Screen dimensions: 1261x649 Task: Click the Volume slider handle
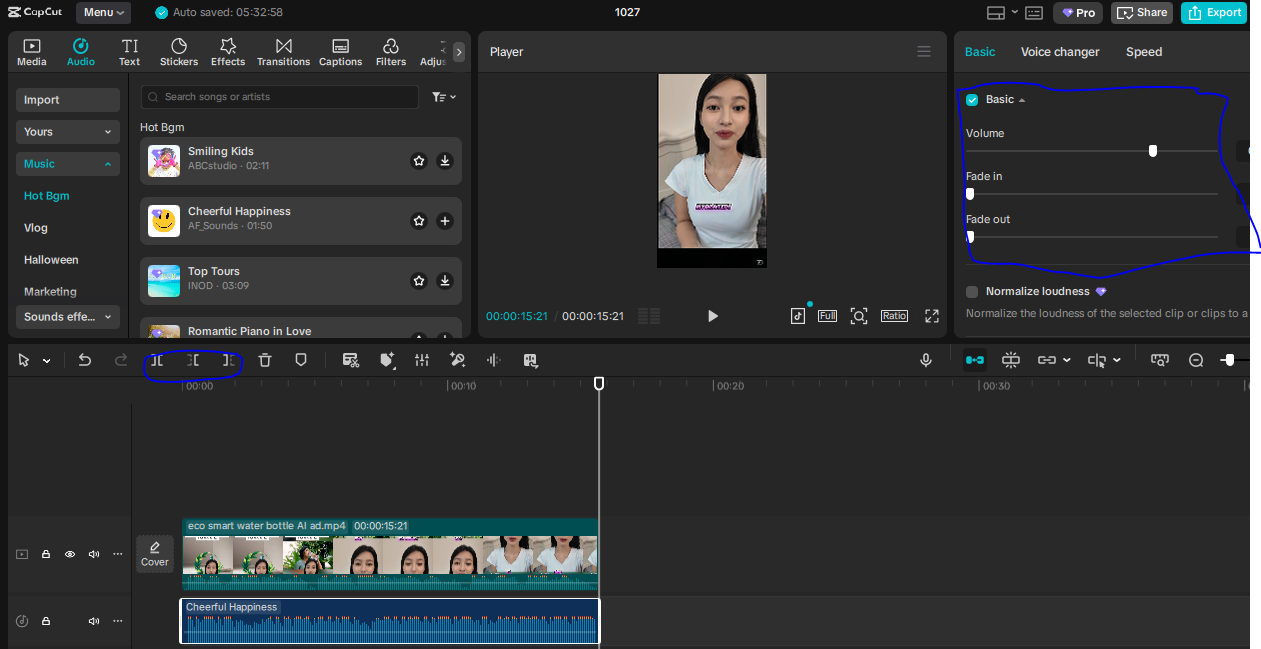[x=1153, y=151]
